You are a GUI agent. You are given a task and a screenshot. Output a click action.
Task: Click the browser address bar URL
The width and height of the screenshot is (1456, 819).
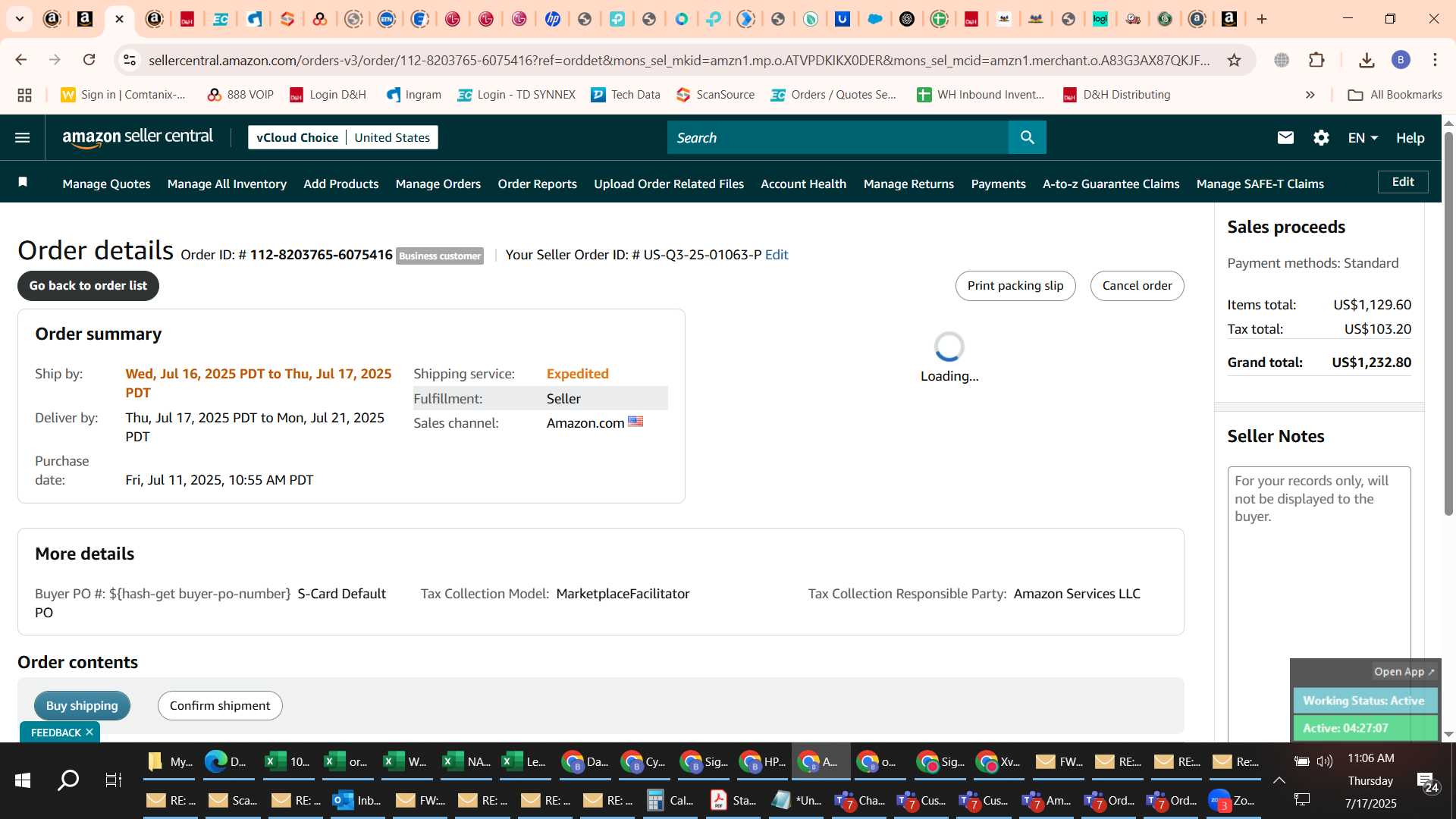pyautogui.click(x=679, y=60)
